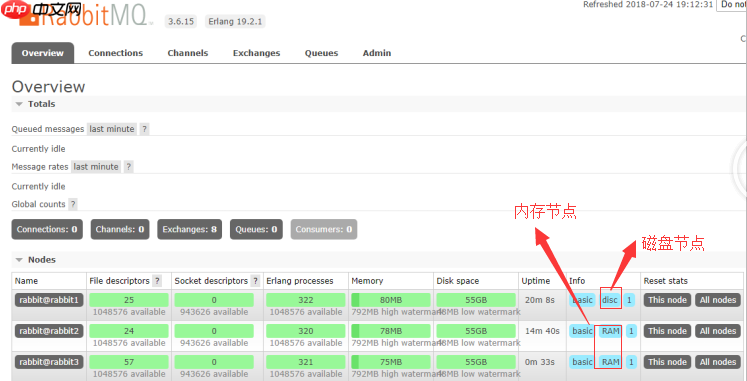The image size is (747, 381).
Task: Open help for Message rates
Action: coord(129,167)
